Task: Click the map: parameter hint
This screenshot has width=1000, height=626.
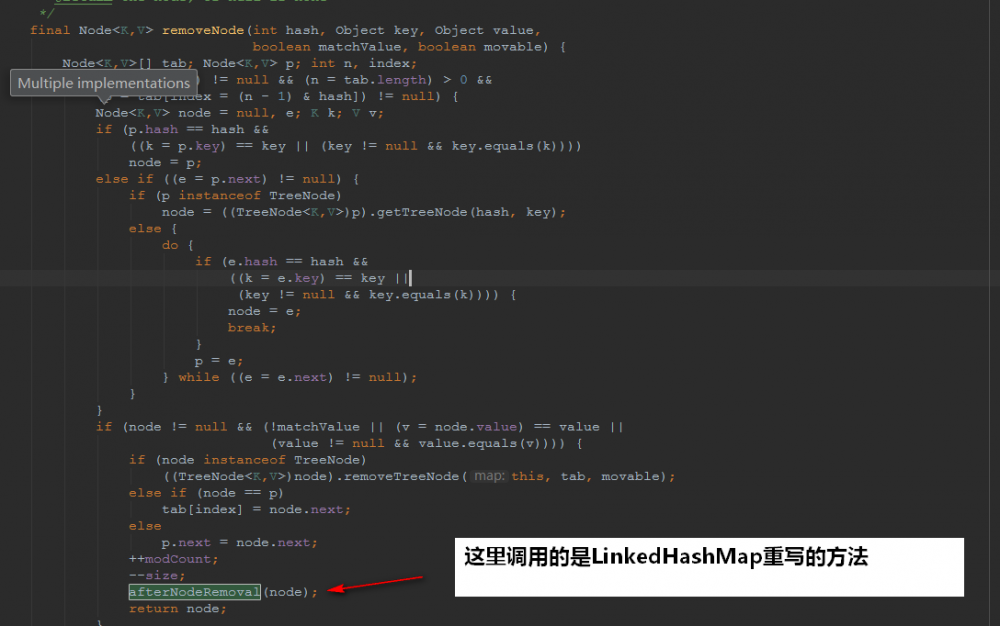Action: (x=489, y=476)
